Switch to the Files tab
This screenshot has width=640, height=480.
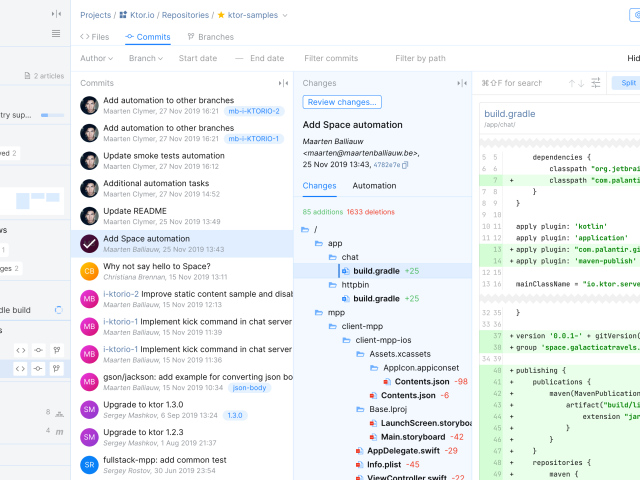(x=95, y=37)
